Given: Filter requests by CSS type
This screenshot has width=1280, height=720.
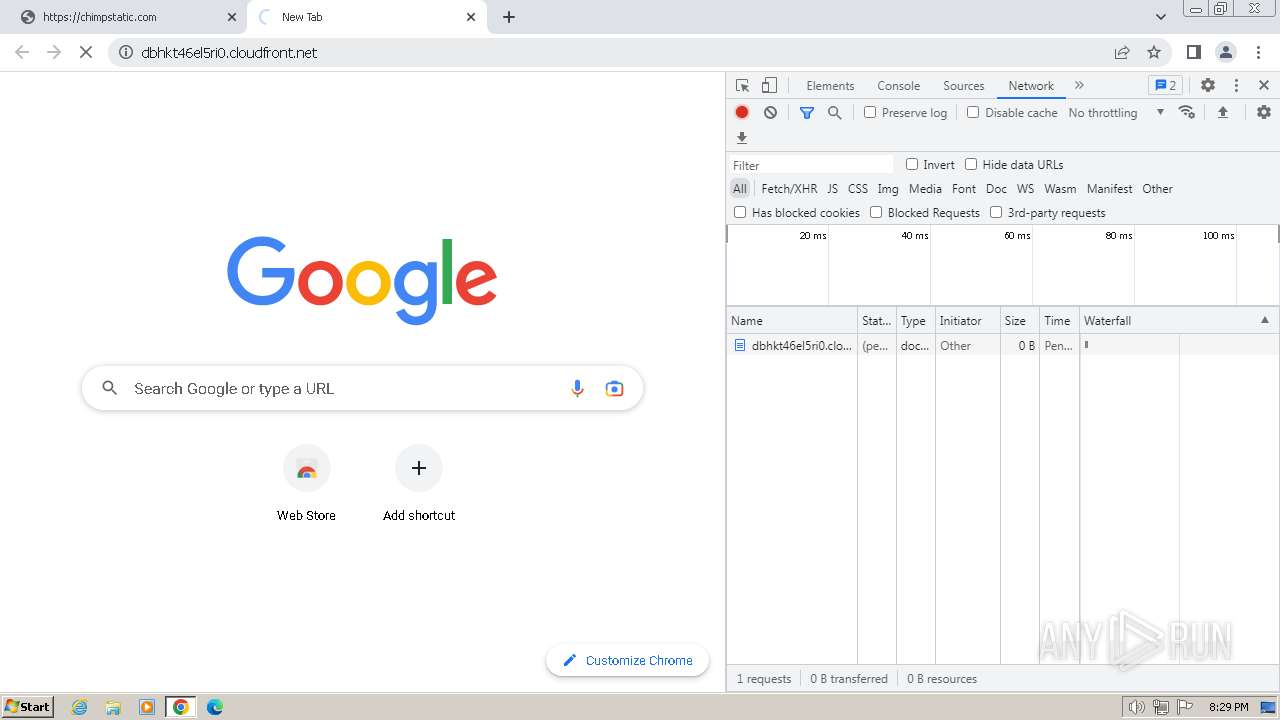Looking at the screenshot, I should 858,188.
